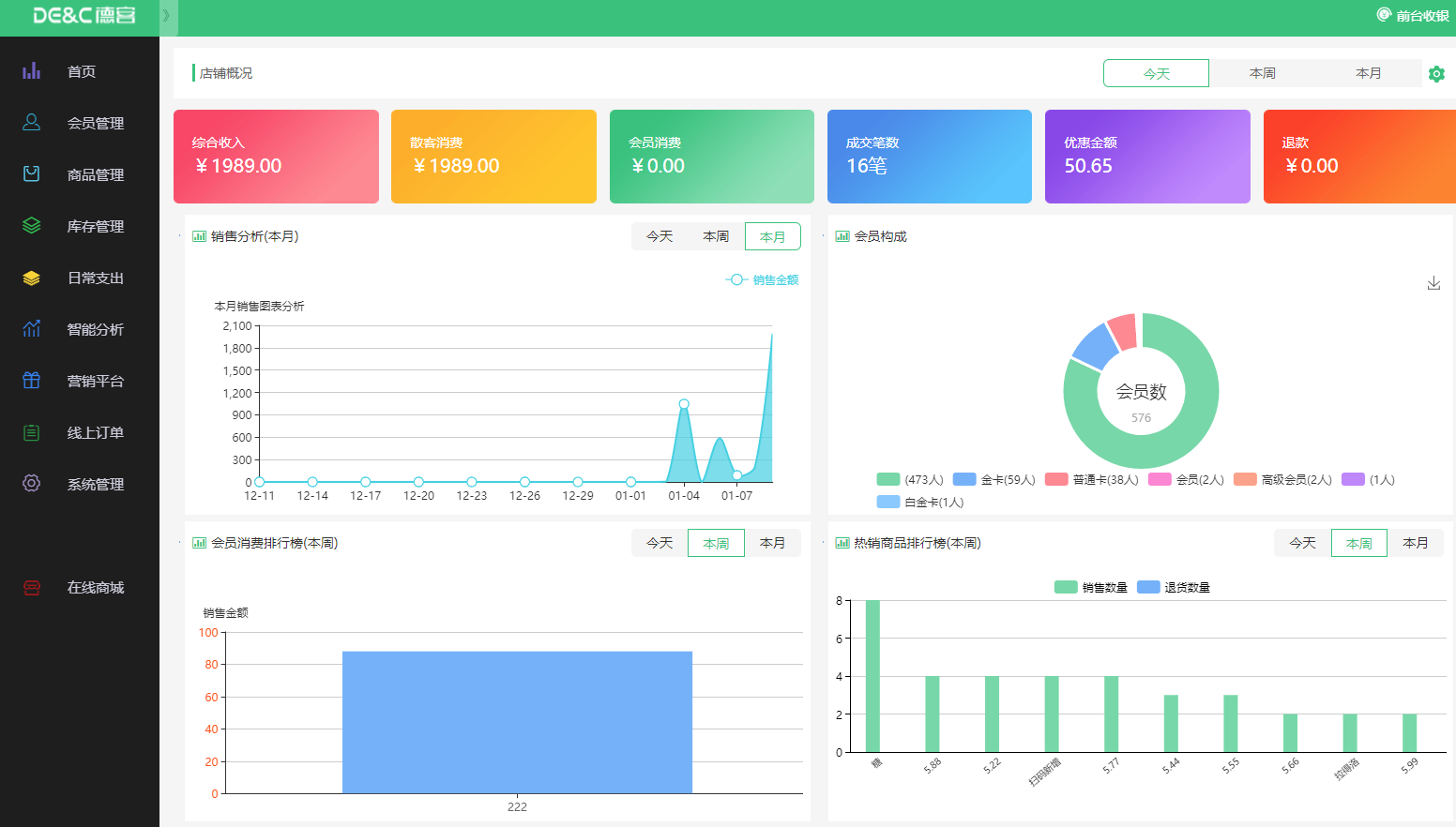Click the 营销平台 gift icon
The height and width of the screenshot is (827, 1456).
point(32,381)
